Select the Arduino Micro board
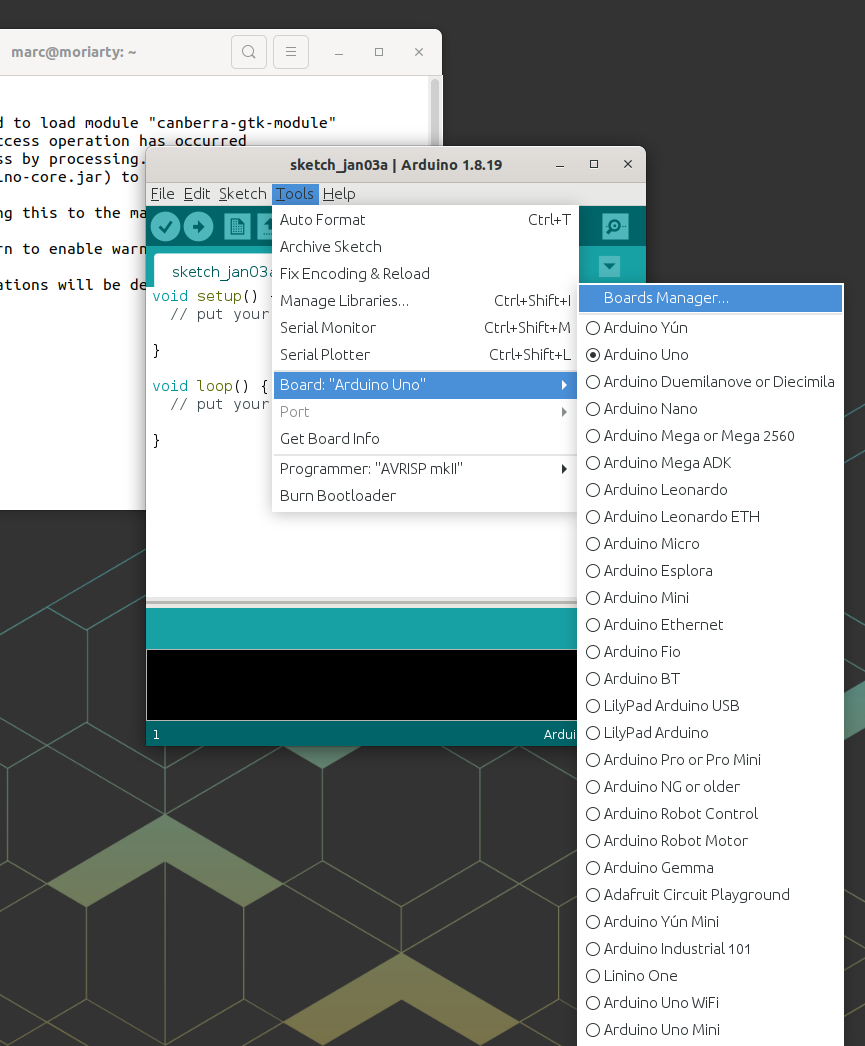The height and width of the screenshot is (1046, 865). pyautogui.click(x=710, y=544)
